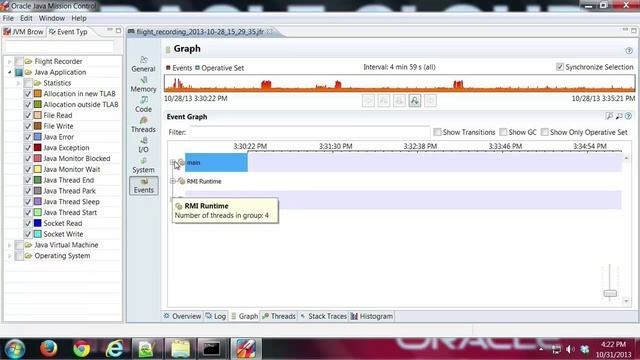Expand Java Virtual Machine node
640x360 pixels.
pos(9,245)
